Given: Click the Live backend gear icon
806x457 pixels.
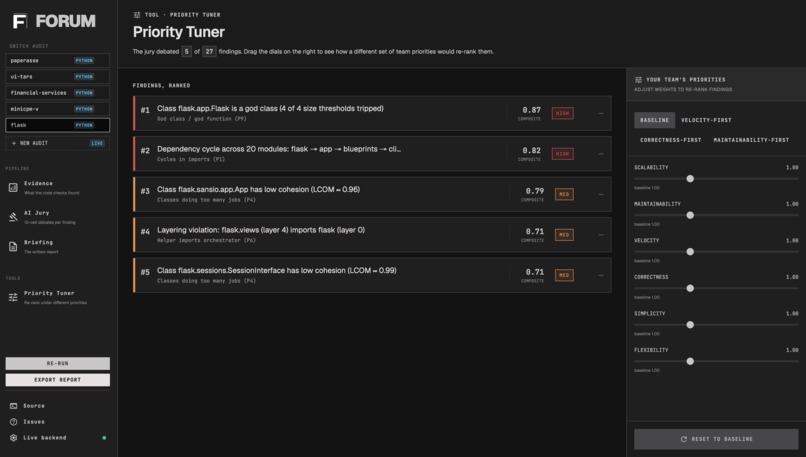Looking at the screenshot, I should click(13, 437).
